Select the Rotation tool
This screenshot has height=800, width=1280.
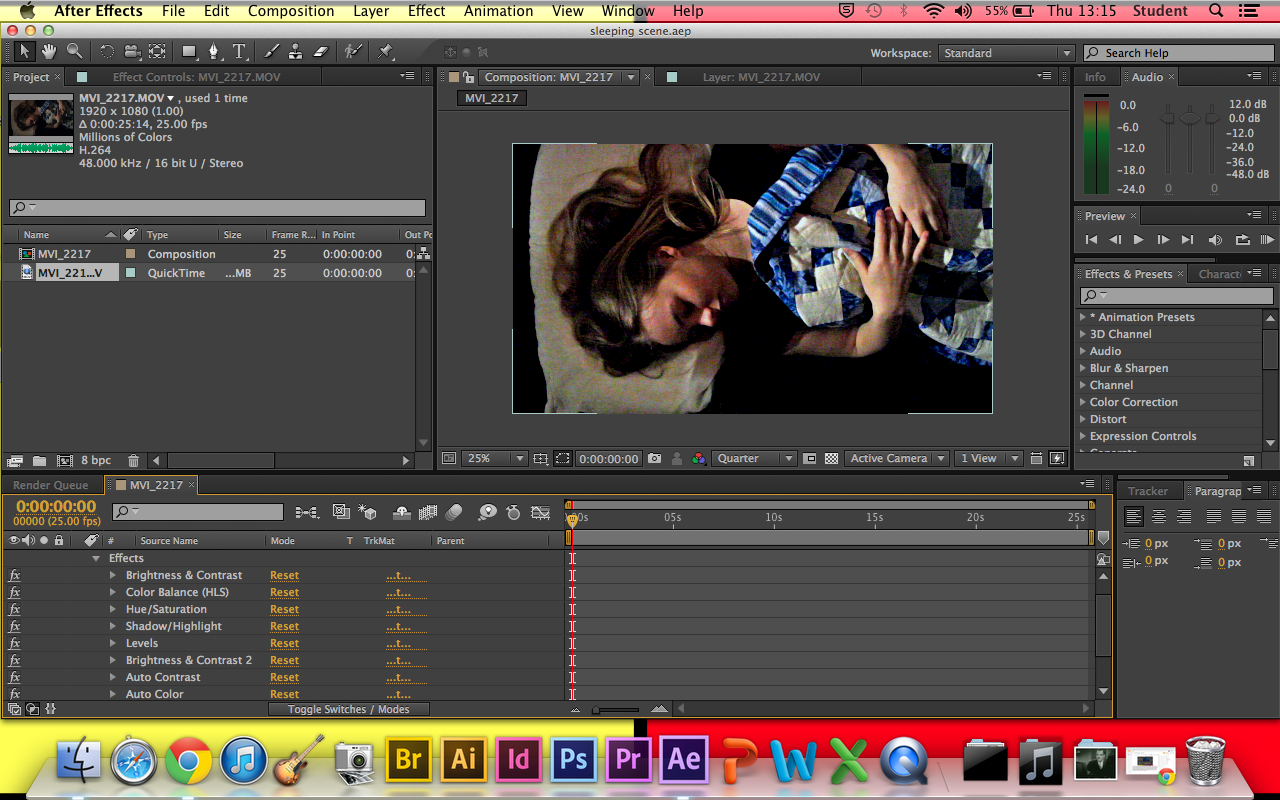pos(106,51)
